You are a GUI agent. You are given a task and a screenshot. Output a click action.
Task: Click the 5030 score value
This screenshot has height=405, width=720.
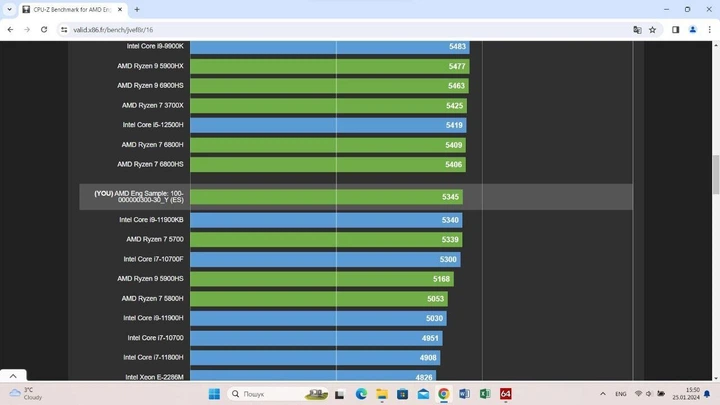[434, 318]
